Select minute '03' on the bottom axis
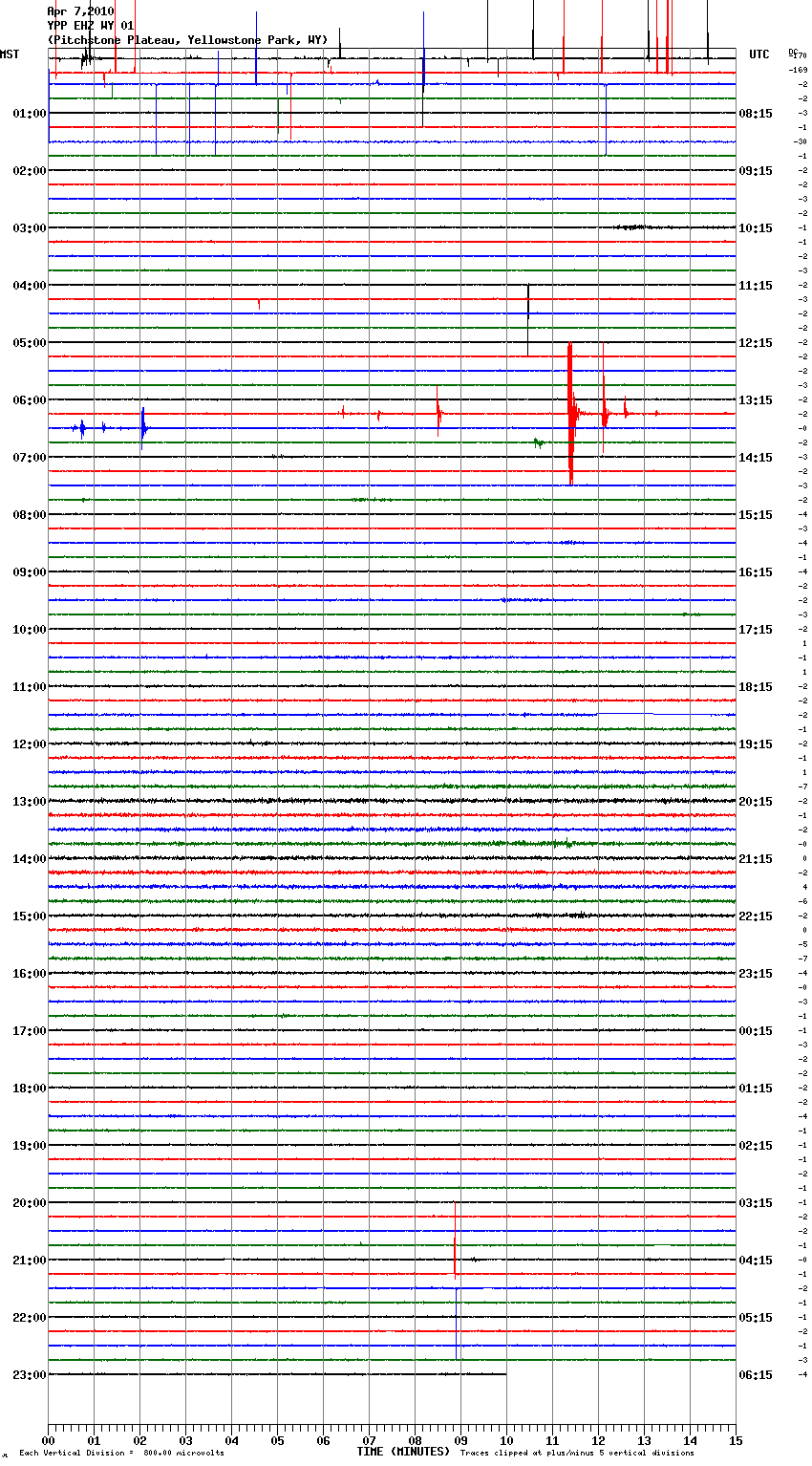812x1466 pixels. click(185, 1440)
